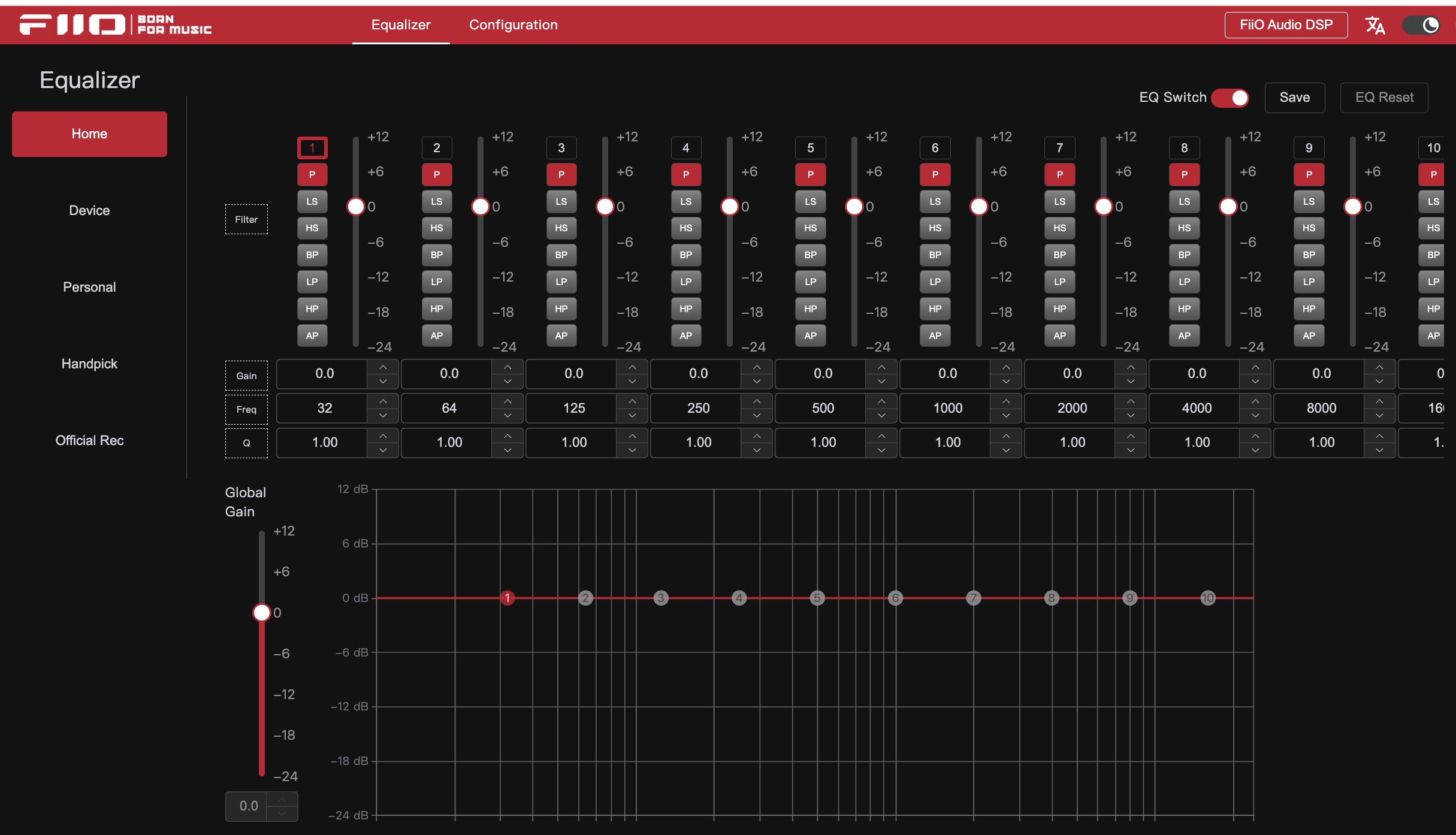Set band 10 to BP filter
The image size is (1456, 835).
coord(1432,255)
